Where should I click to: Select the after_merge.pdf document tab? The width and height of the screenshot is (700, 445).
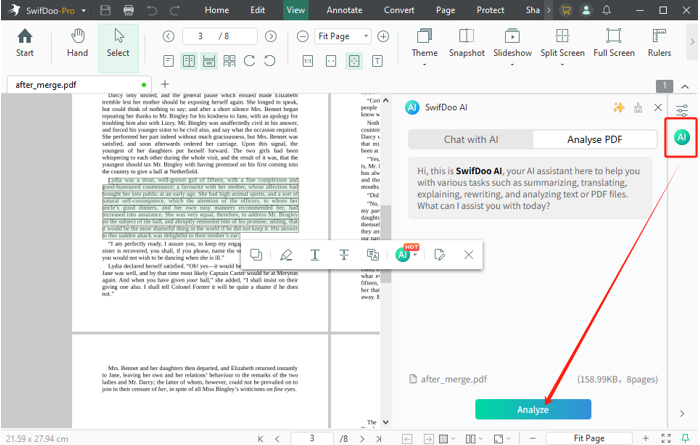(79, 84)
